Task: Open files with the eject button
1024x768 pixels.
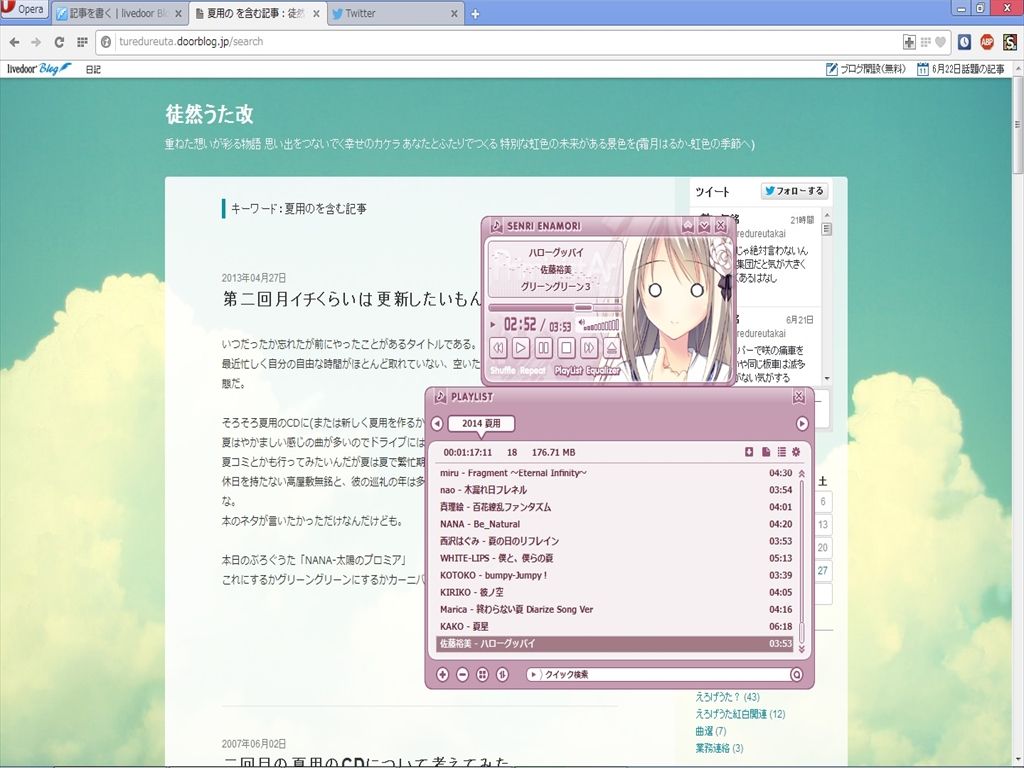Action: (611, 347)
